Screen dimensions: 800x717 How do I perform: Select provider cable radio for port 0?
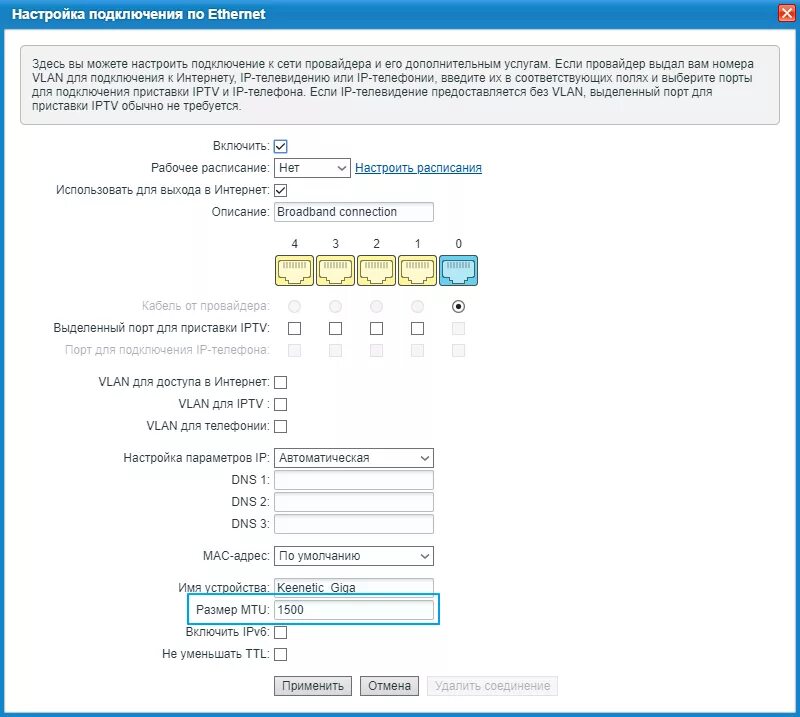(458, 306)
